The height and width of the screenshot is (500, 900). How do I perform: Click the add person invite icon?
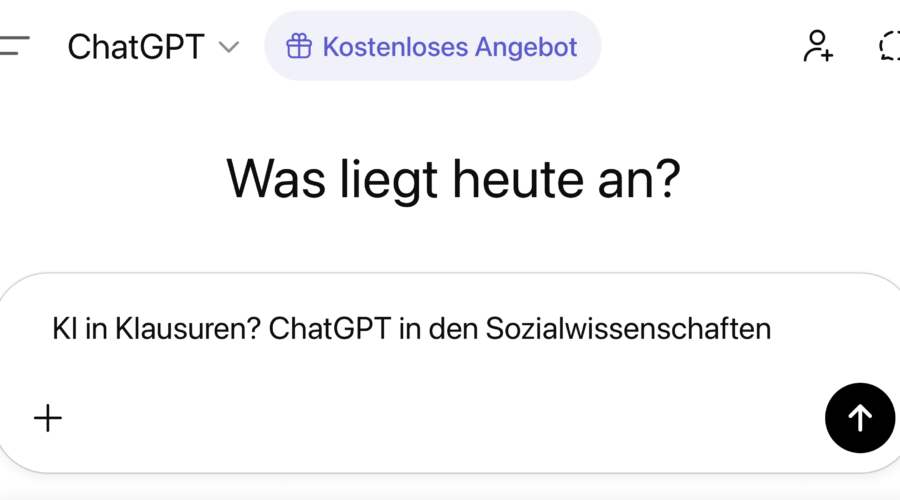pos(818,46)
